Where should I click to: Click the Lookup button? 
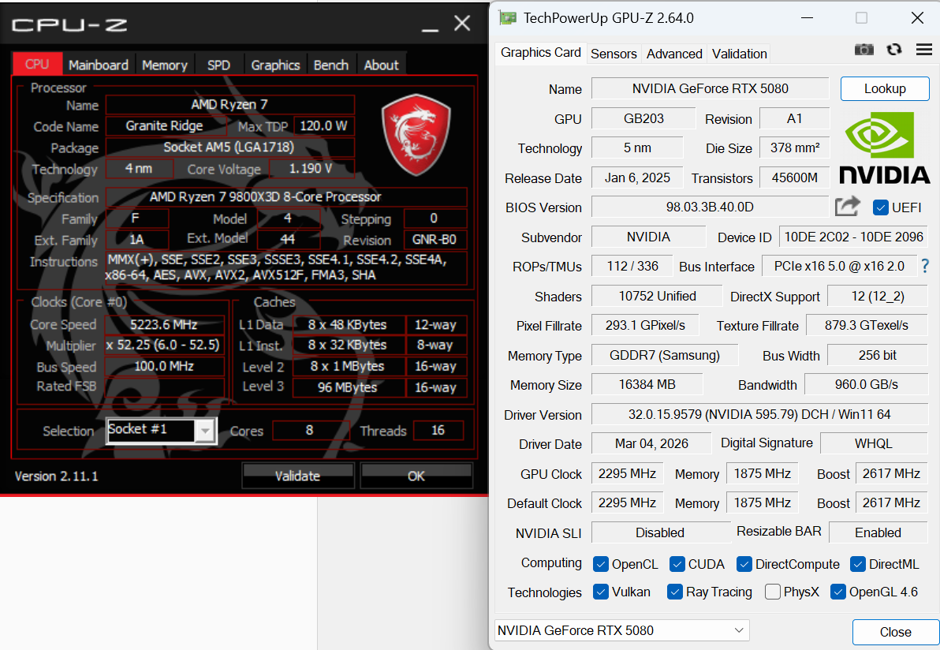[x=885, y=89]
